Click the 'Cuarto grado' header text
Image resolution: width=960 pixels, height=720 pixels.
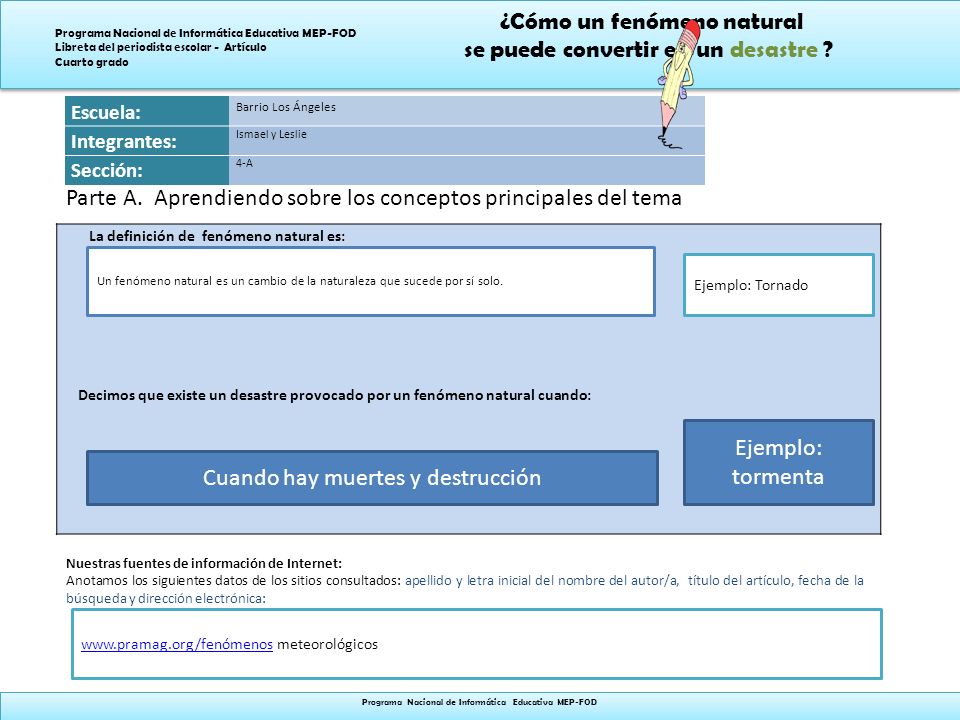click(x=92, y=62)
